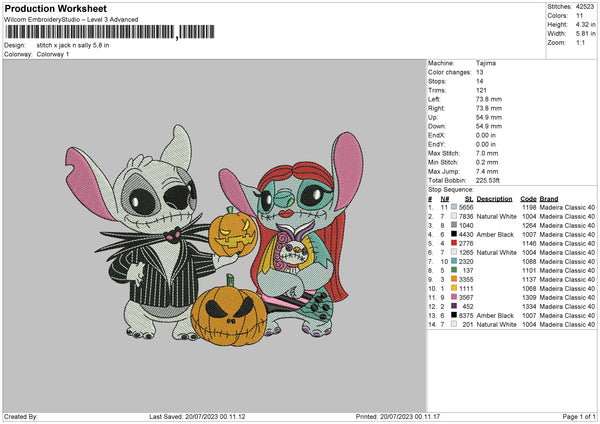Click the embroidery design preview image
Image resolution: width=600 pixels, height=424 pixels.
[x=214, y=236]
